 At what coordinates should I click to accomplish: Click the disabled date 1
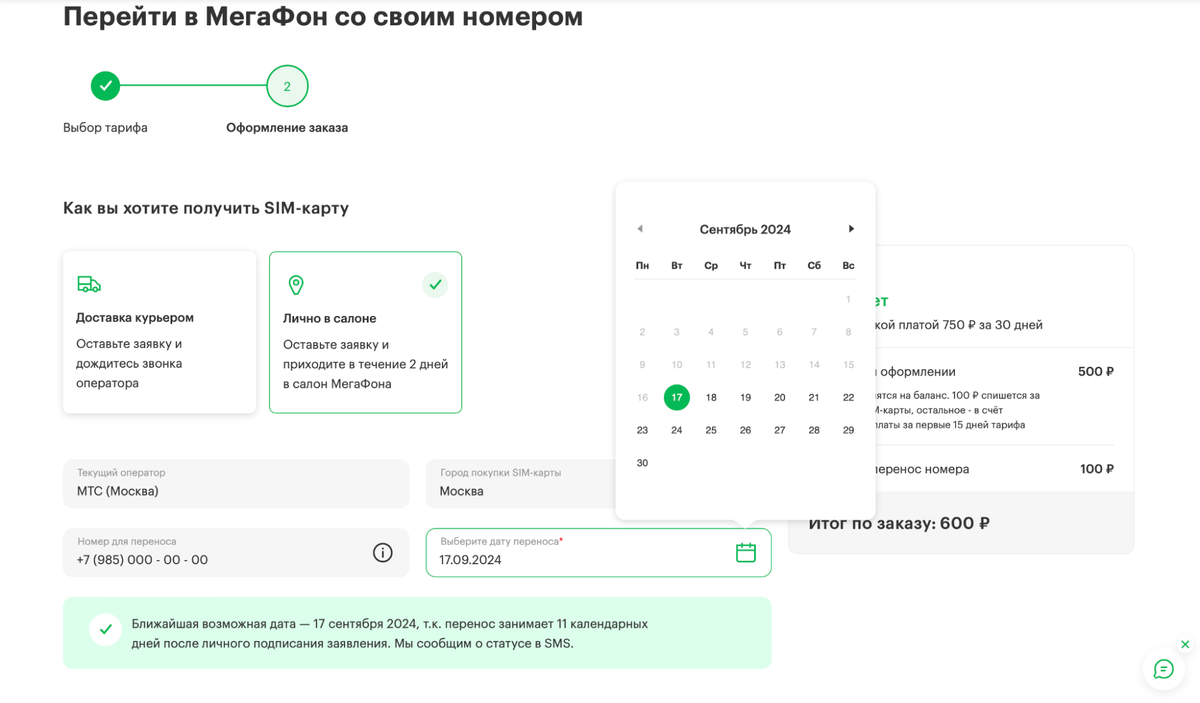[x=848, y=299]
